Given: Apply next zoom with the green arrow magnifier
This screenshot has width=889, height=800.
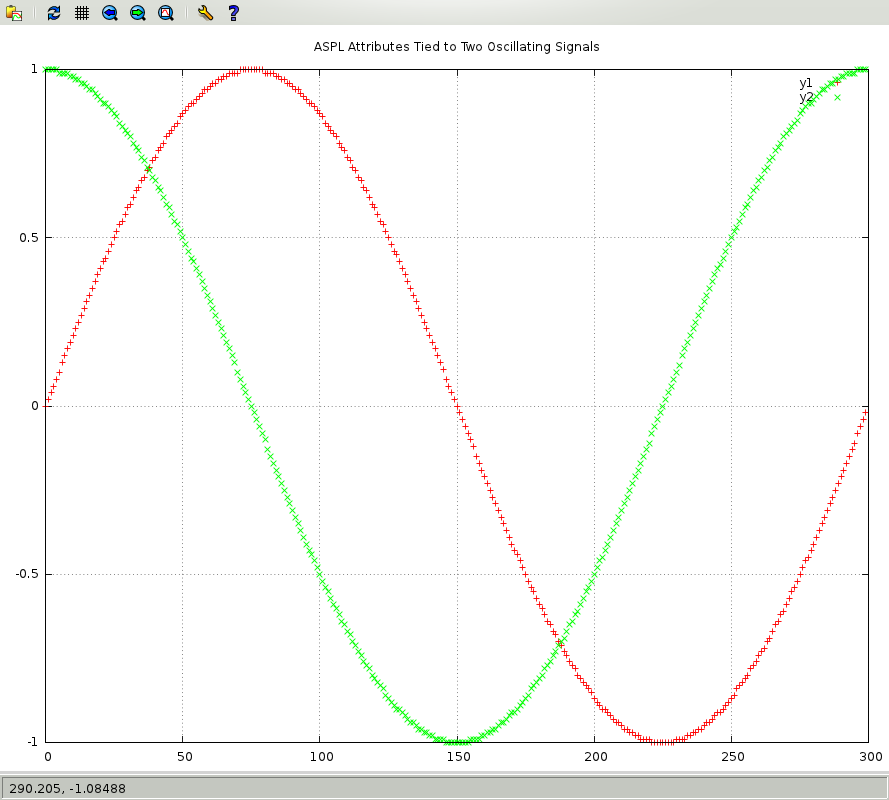Looking at the screenshot, I should (x=138, y=13).
